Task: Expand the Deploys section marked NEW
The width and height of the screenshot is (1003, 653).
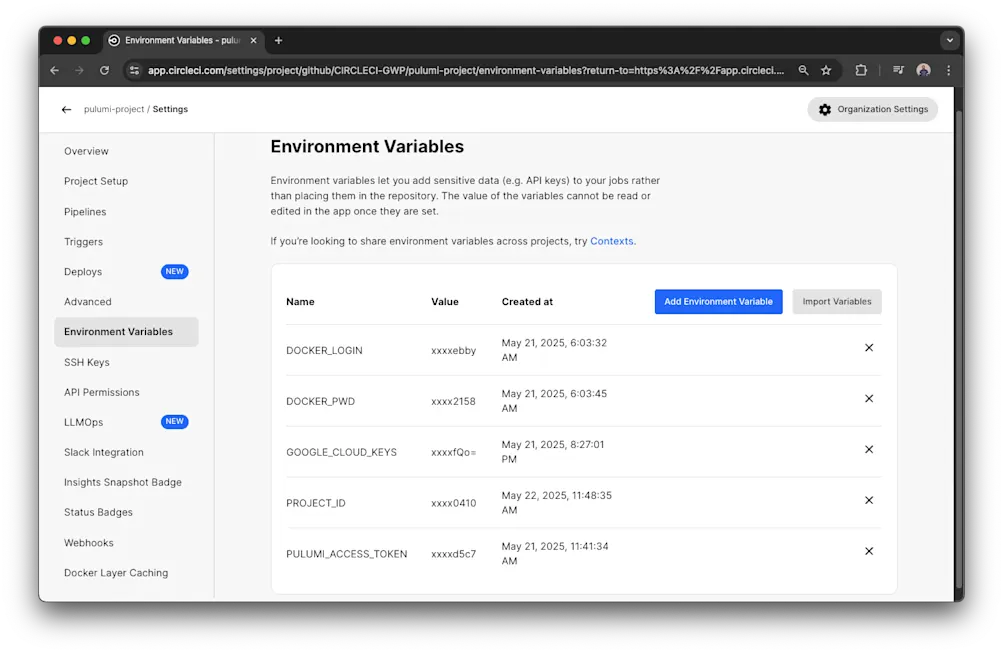Action: tap(83, 271)
